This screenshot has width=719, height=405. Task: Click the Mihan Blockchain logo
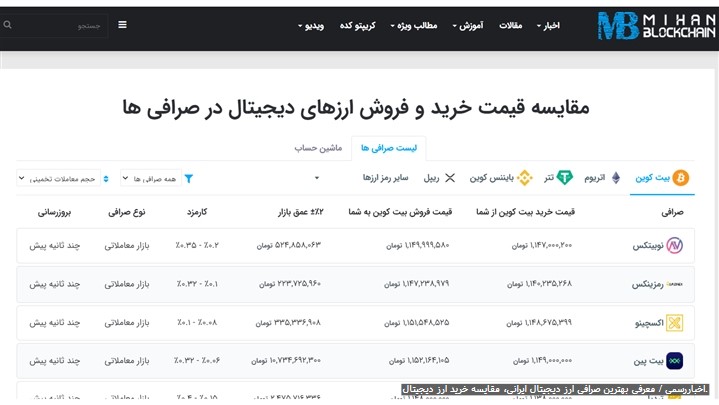pyautogui.click(x=656, y=26)
